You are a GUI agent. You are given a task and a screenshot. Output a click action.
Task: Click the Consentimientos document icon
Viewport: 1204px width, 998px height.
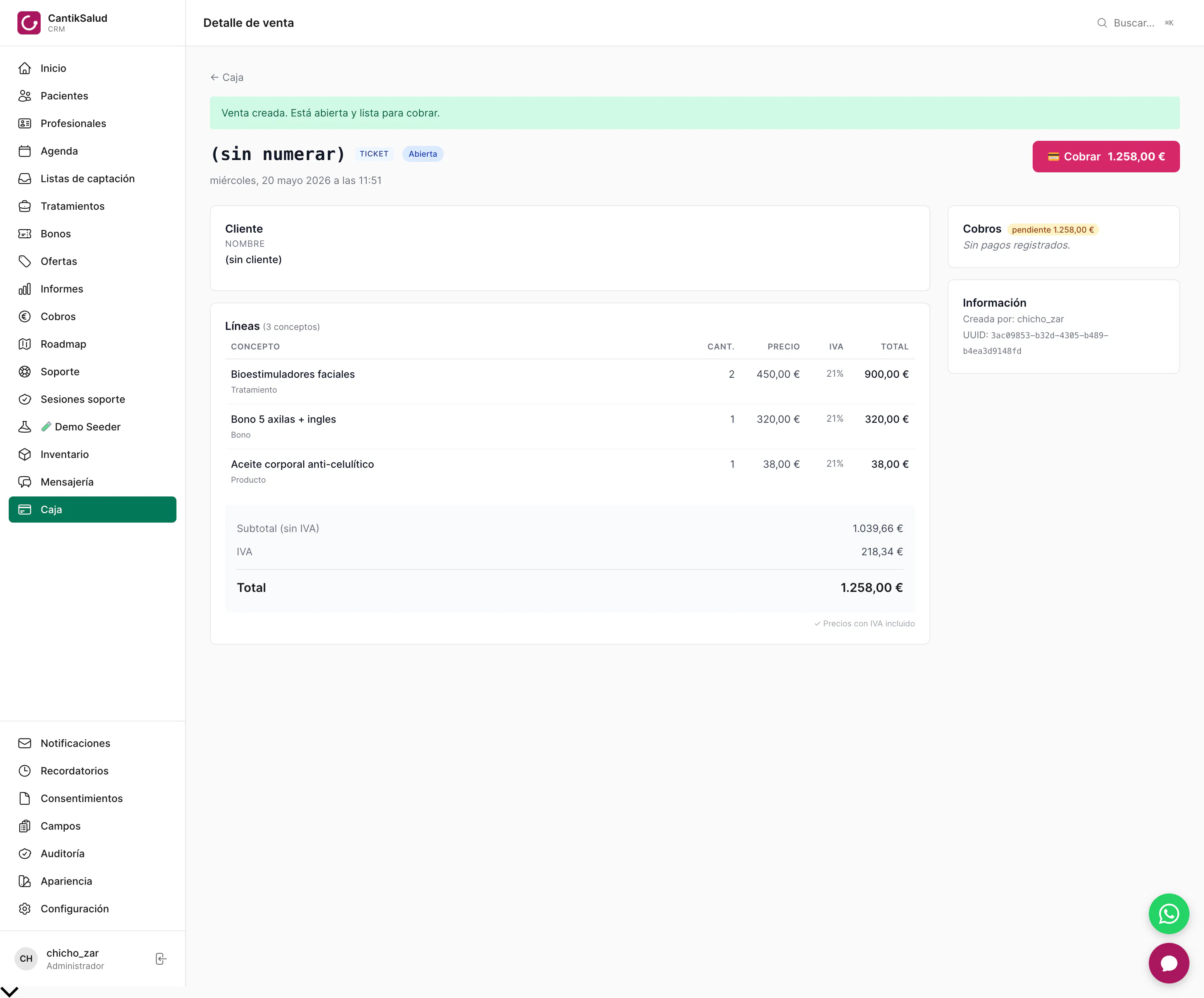[25, 798]
